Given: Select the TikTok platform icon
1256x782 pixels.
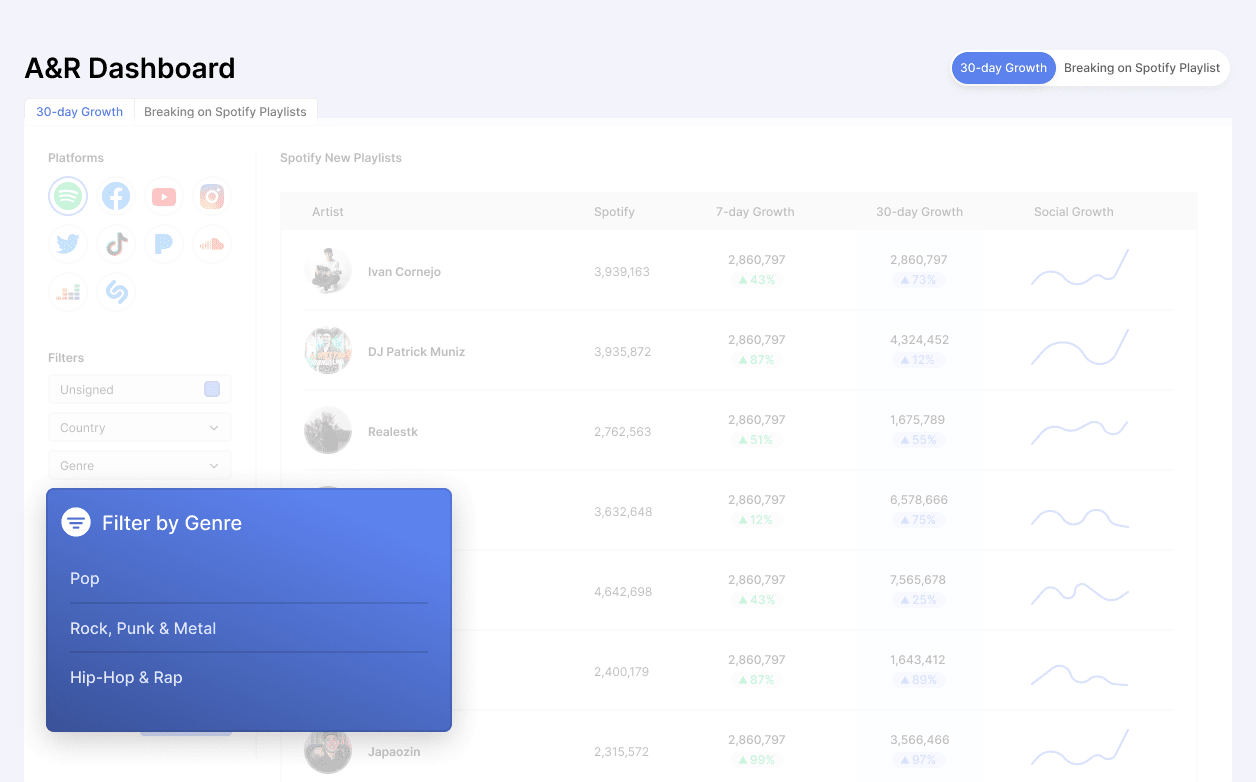Looking at the screenshot, I should pyautogui.click(x=116, y=244).
